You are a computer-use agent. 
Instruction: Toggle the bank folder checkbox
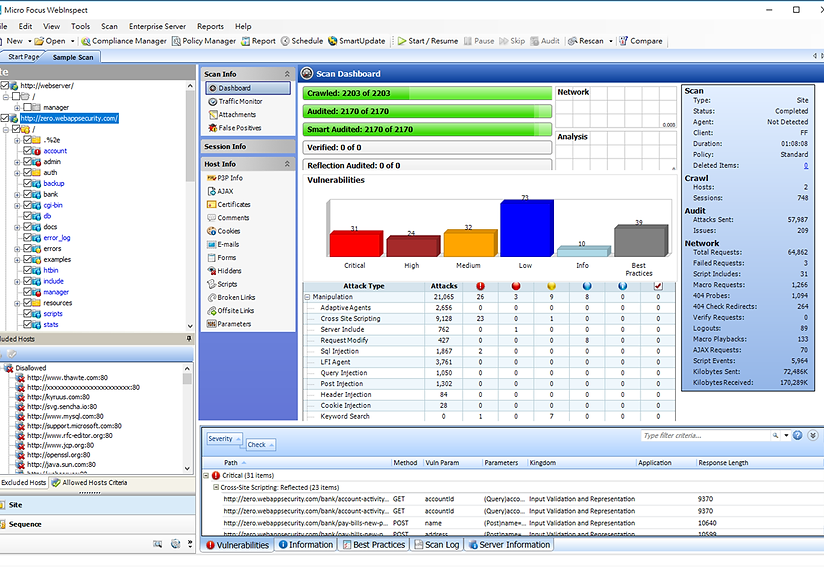click(x=27, y=194)
